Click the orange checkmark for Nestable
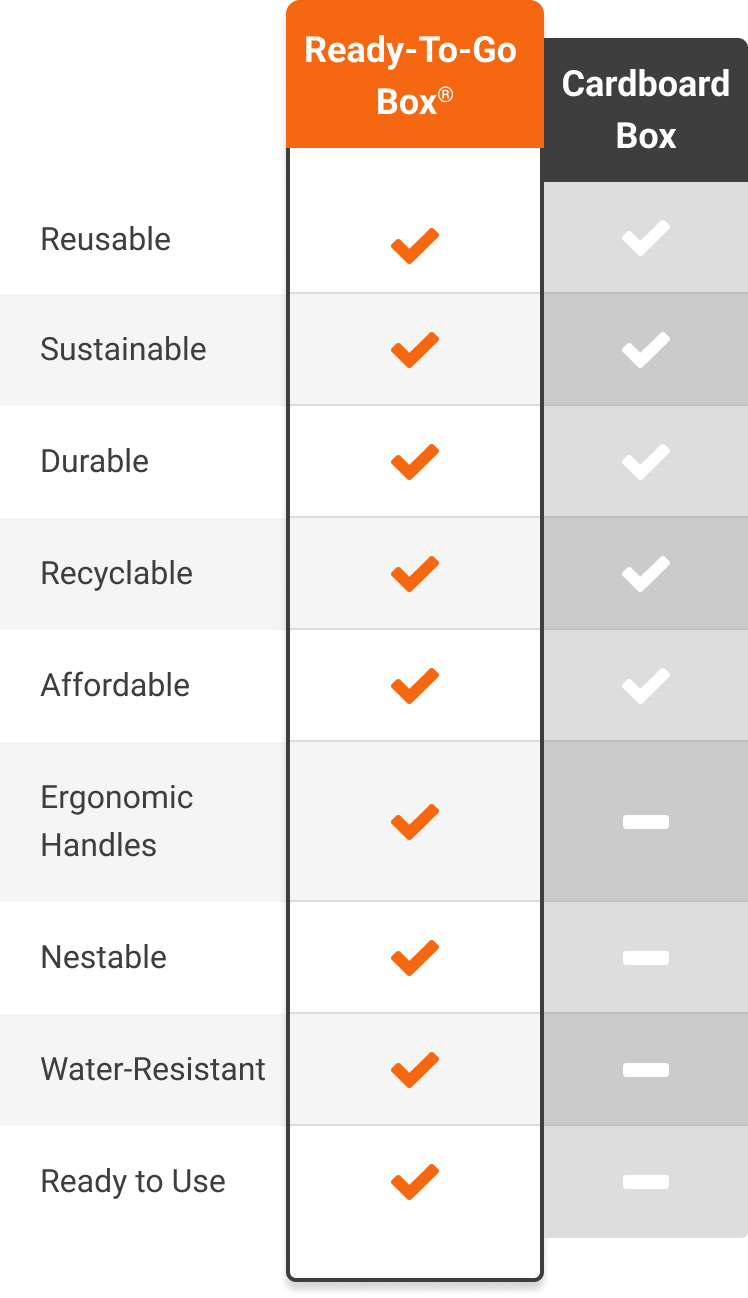The width and height of the screenshot is (748, 1298). pos(414,958)
